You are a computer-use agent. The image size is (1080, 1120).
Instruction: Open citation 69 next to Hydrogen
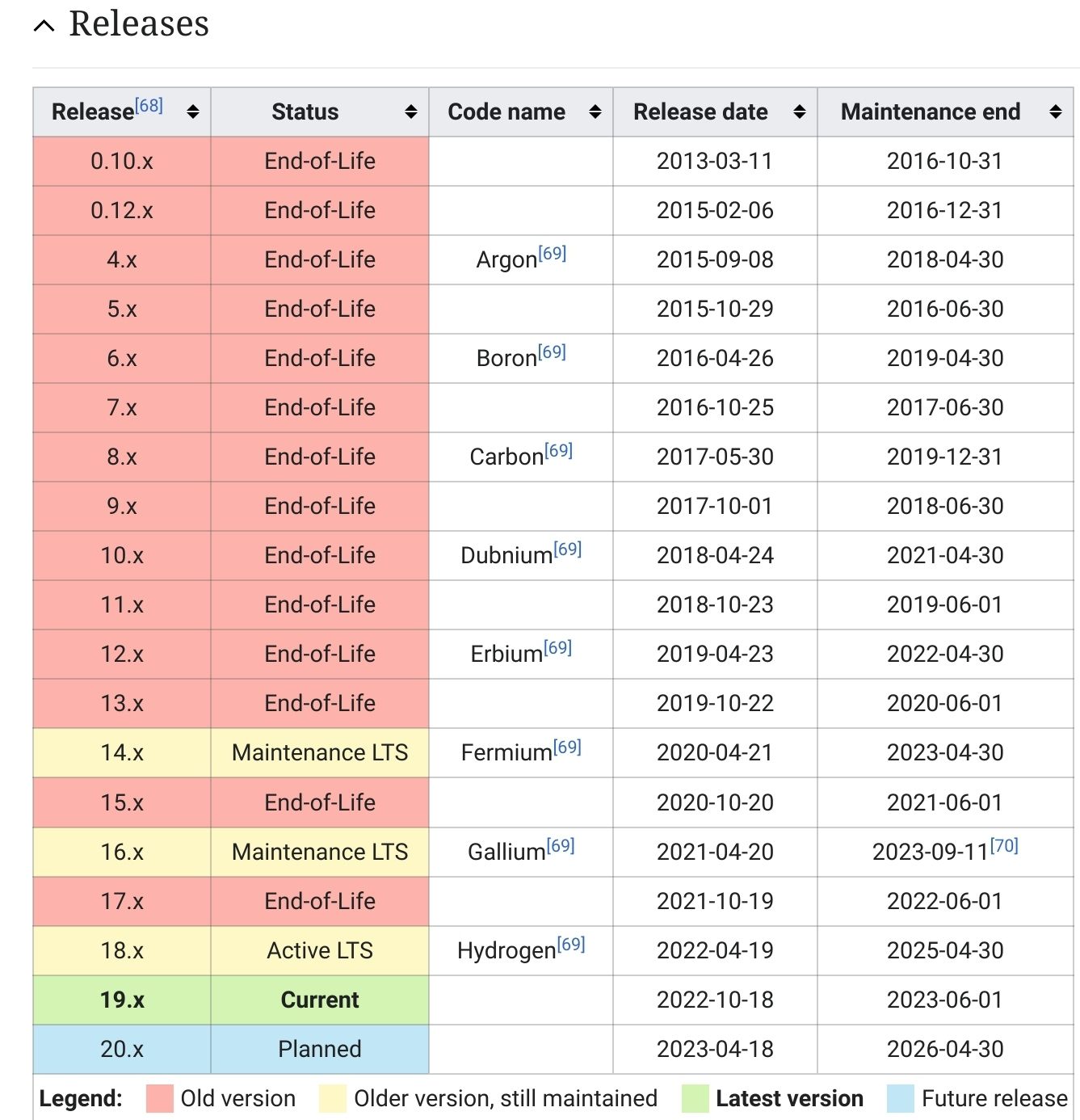point(571,944)
